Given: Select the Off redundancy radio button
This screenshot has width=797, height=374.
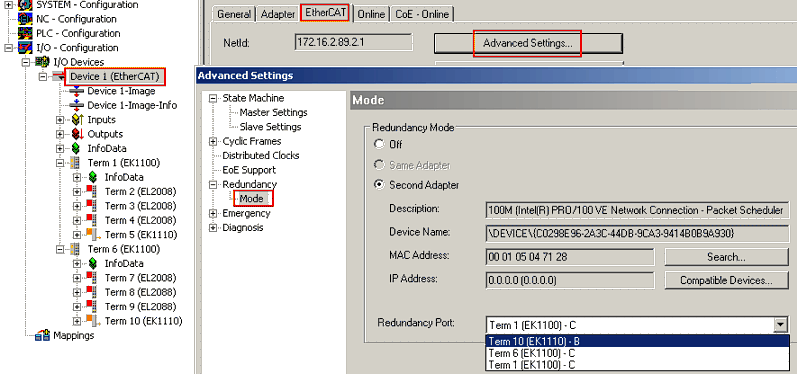Looking at the screenshot, I should pyautogui.click(x=379, y=144).
